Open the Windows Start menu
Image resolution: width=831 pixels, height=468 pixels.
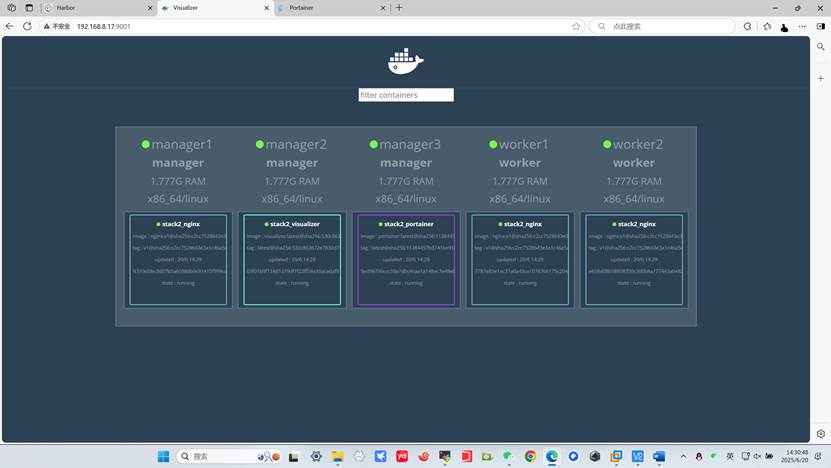click(x=163, y=456)
